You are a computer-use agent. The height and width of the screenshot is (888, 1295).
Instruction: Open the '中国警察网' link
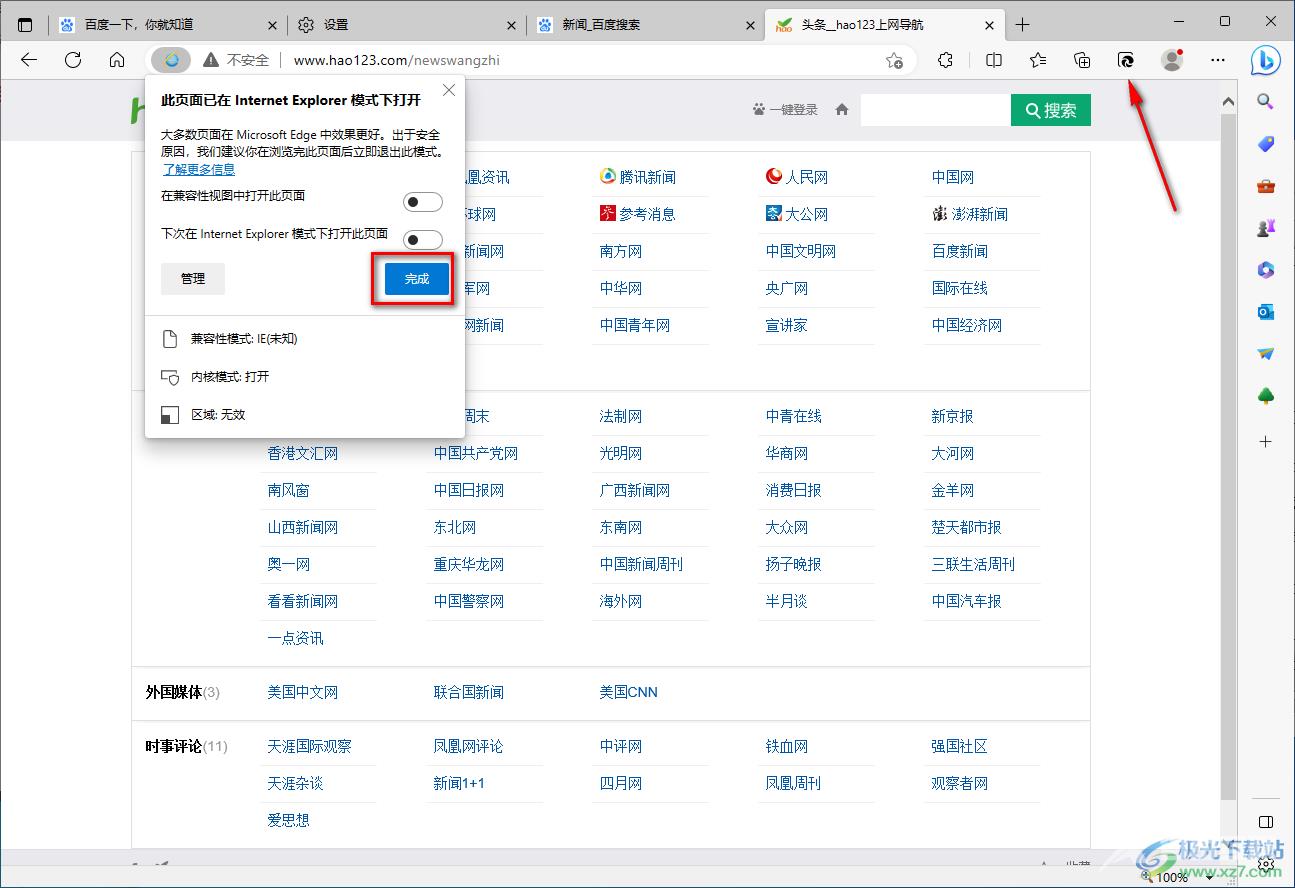[469, 601]
